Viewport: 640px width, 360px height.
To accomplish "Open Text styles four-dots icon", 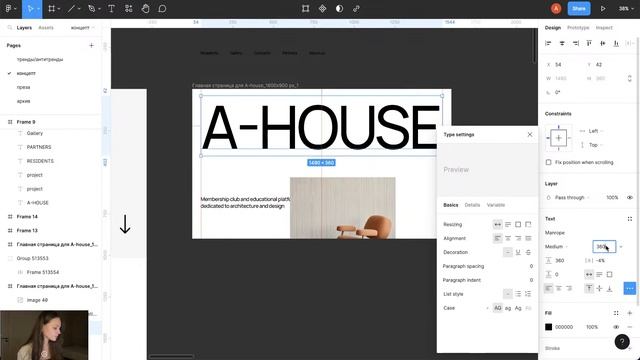I will pyautogui.click(x=630, y=219).
